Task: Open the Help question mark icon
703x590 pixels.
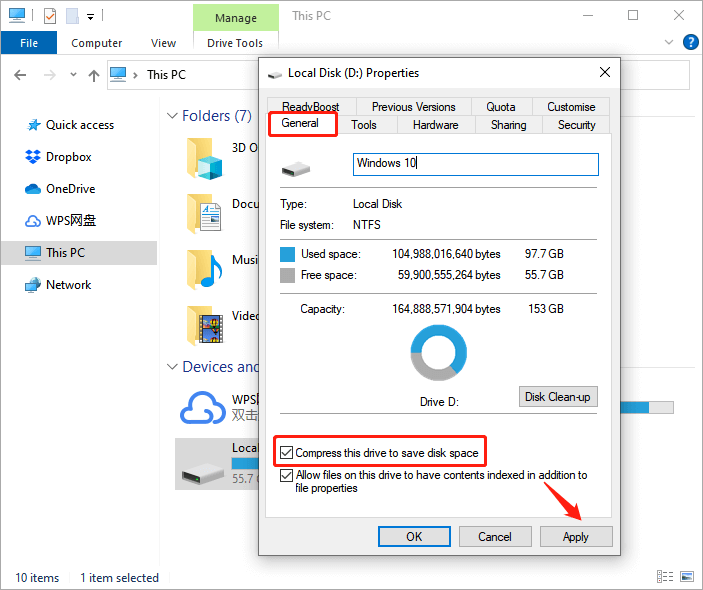Action: tap(690, 42)
